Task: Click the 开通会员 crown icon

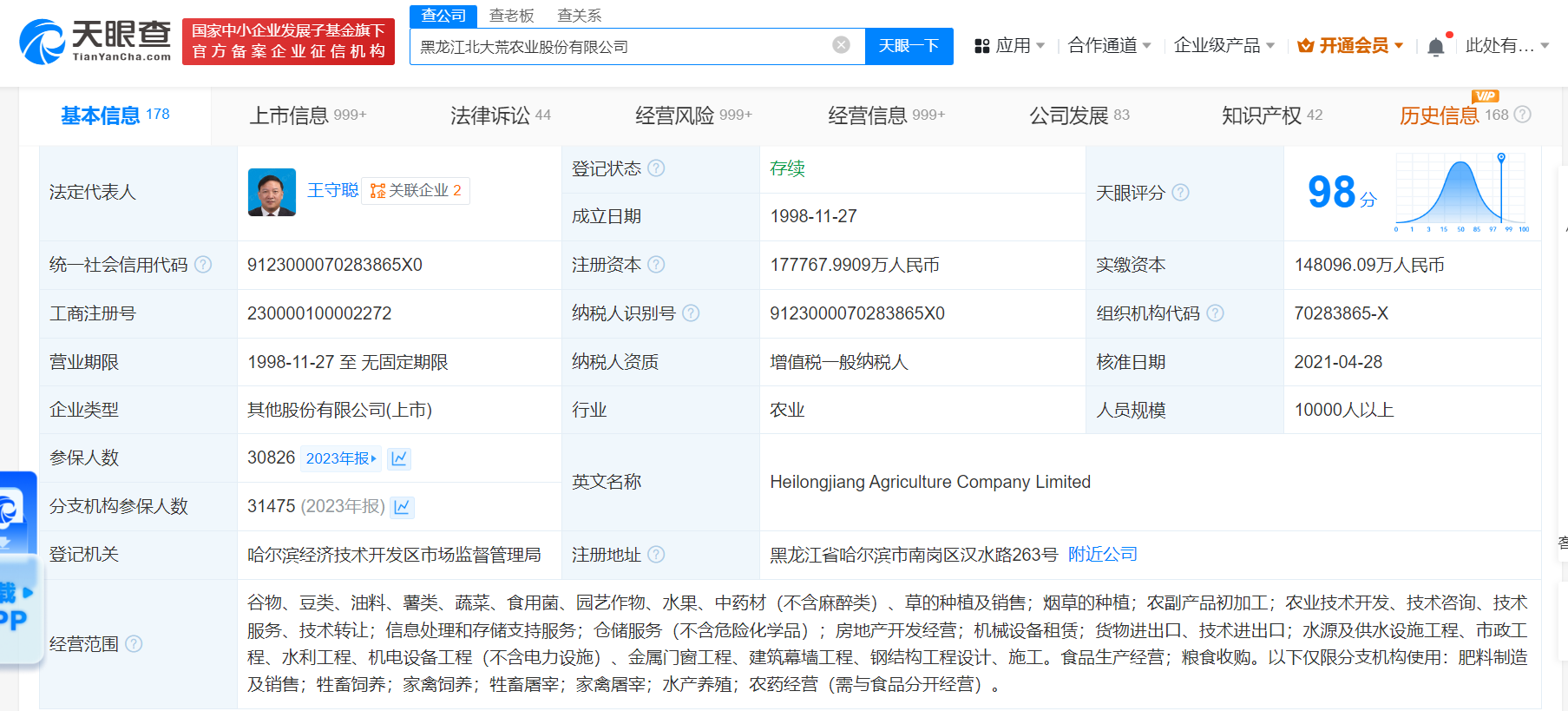Action: point(1306,46)
